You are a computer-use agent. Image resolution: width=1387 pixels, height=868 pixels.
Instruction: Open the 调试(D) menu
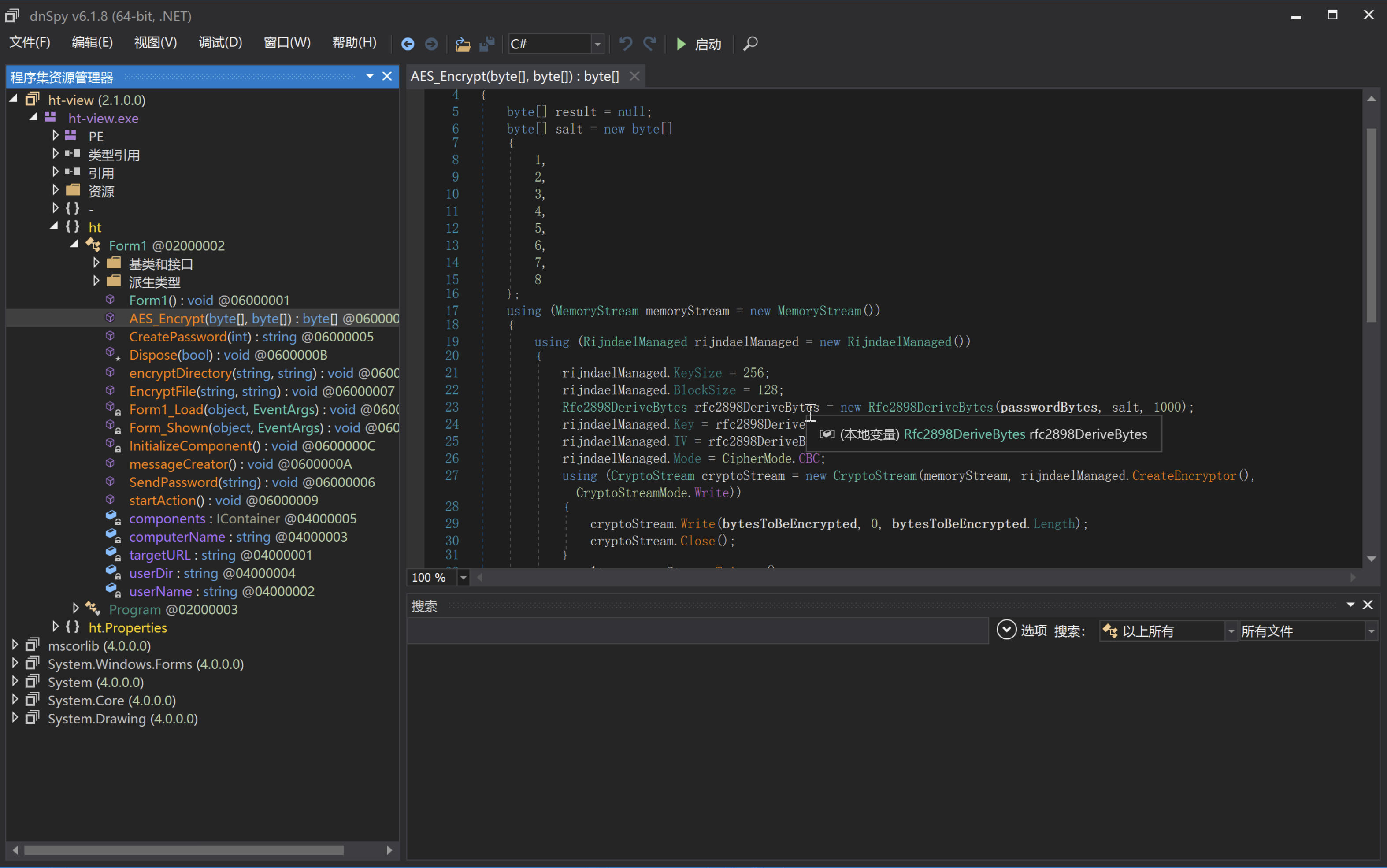click(220, 42)
